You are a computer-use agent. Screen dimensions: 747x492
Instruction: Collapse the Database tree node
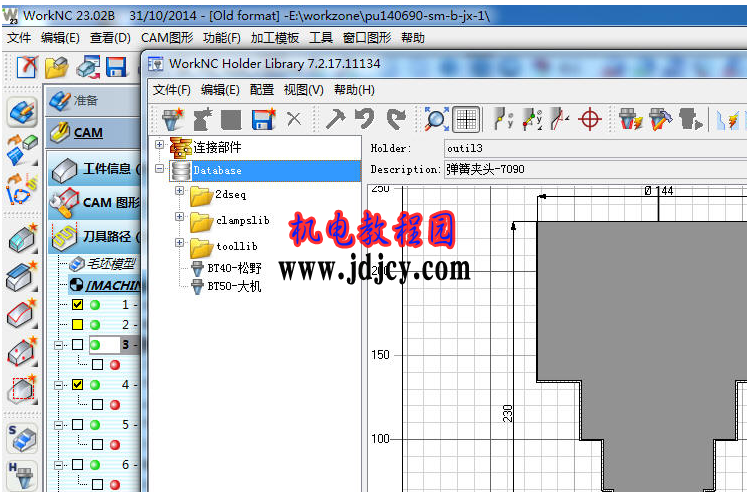[x=160, y=168]
